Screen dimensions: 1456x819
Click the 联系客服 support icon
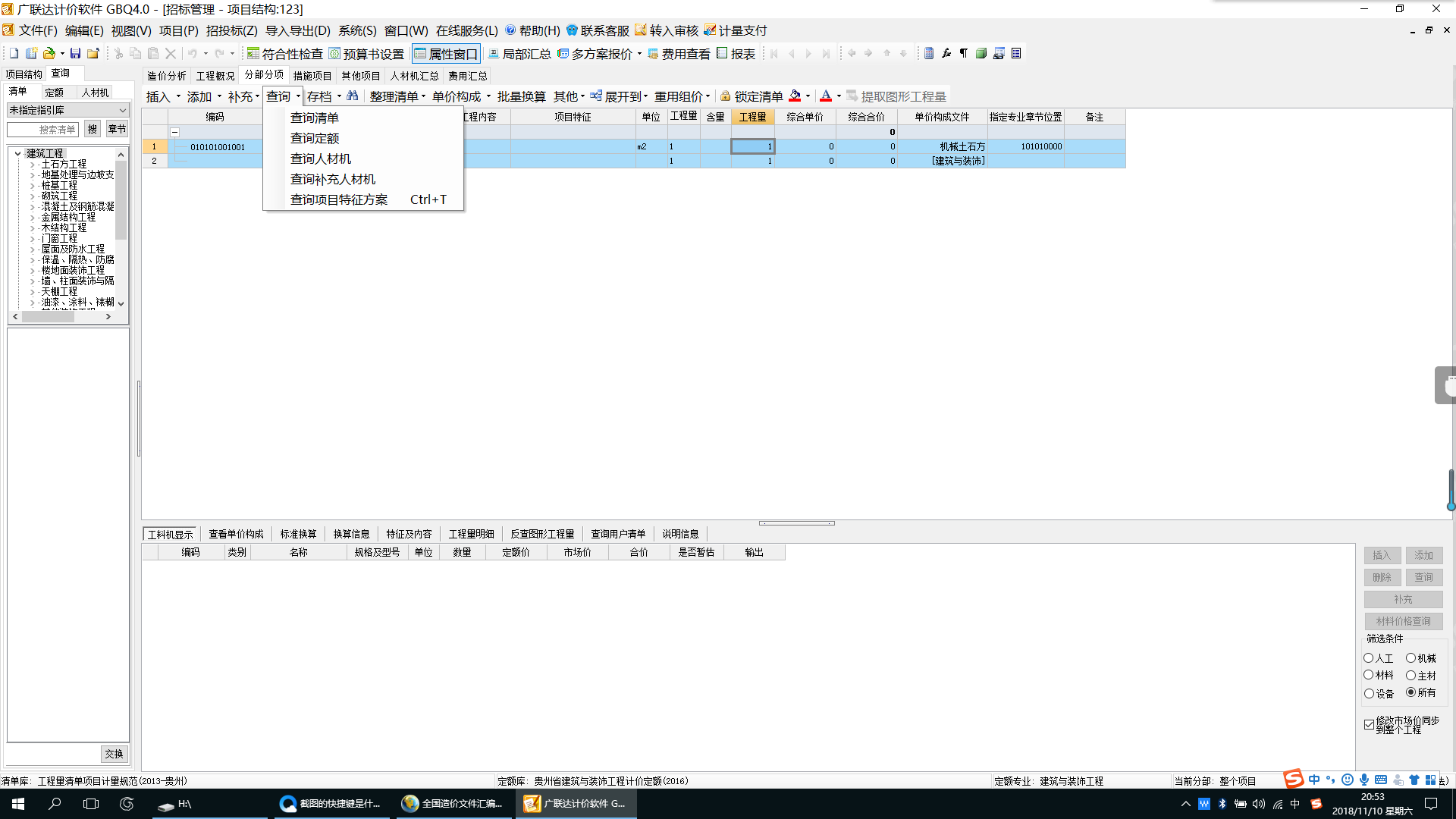(x=573, y=30)
